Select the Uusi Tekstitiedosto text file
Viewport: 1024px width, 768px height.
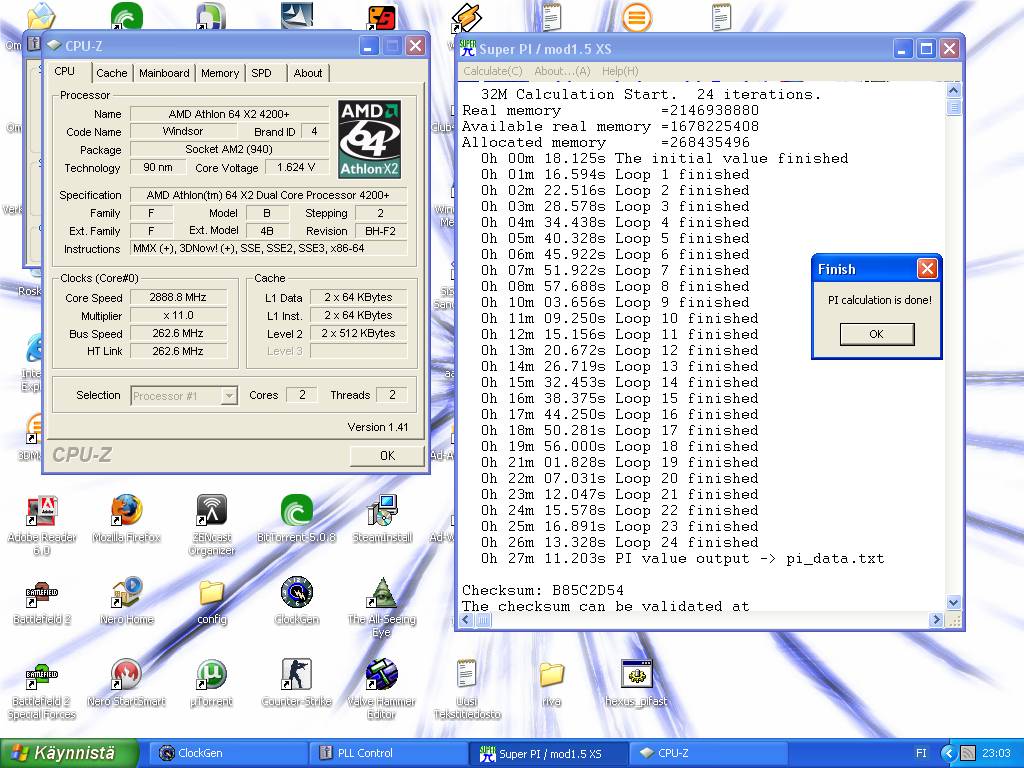click(x=466, y=675)
